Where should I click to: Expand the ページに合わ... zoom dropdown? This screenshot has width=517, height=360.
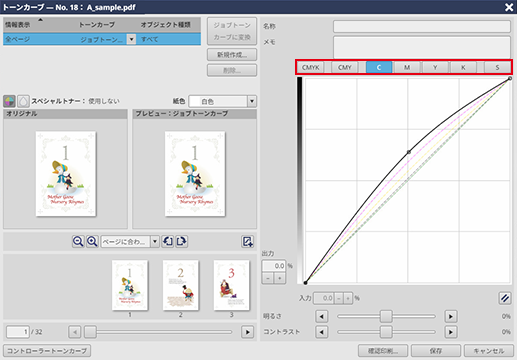point(155,241)
